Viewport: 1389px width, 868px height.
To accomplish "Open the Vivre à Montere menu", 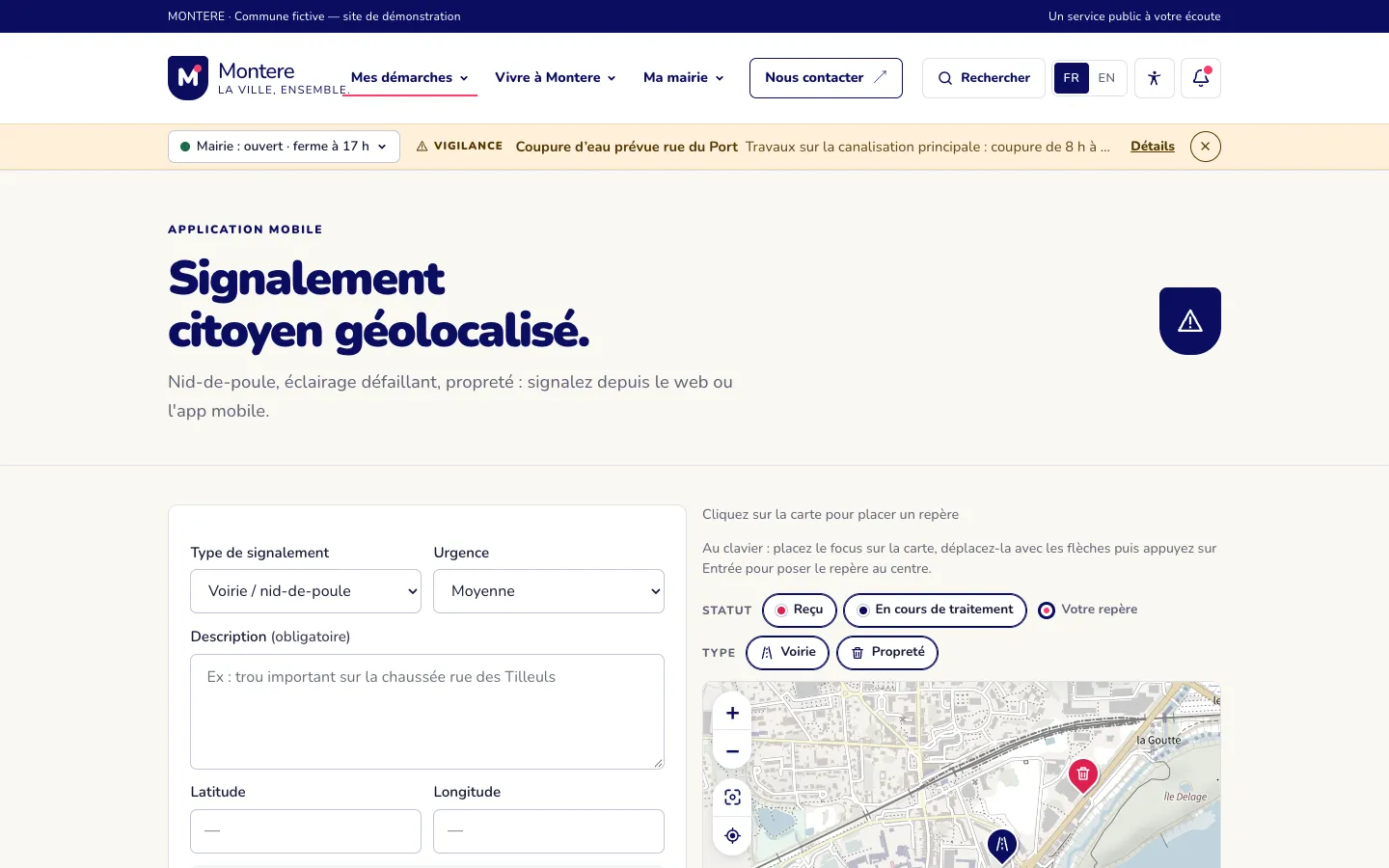I will coord(556,78).
